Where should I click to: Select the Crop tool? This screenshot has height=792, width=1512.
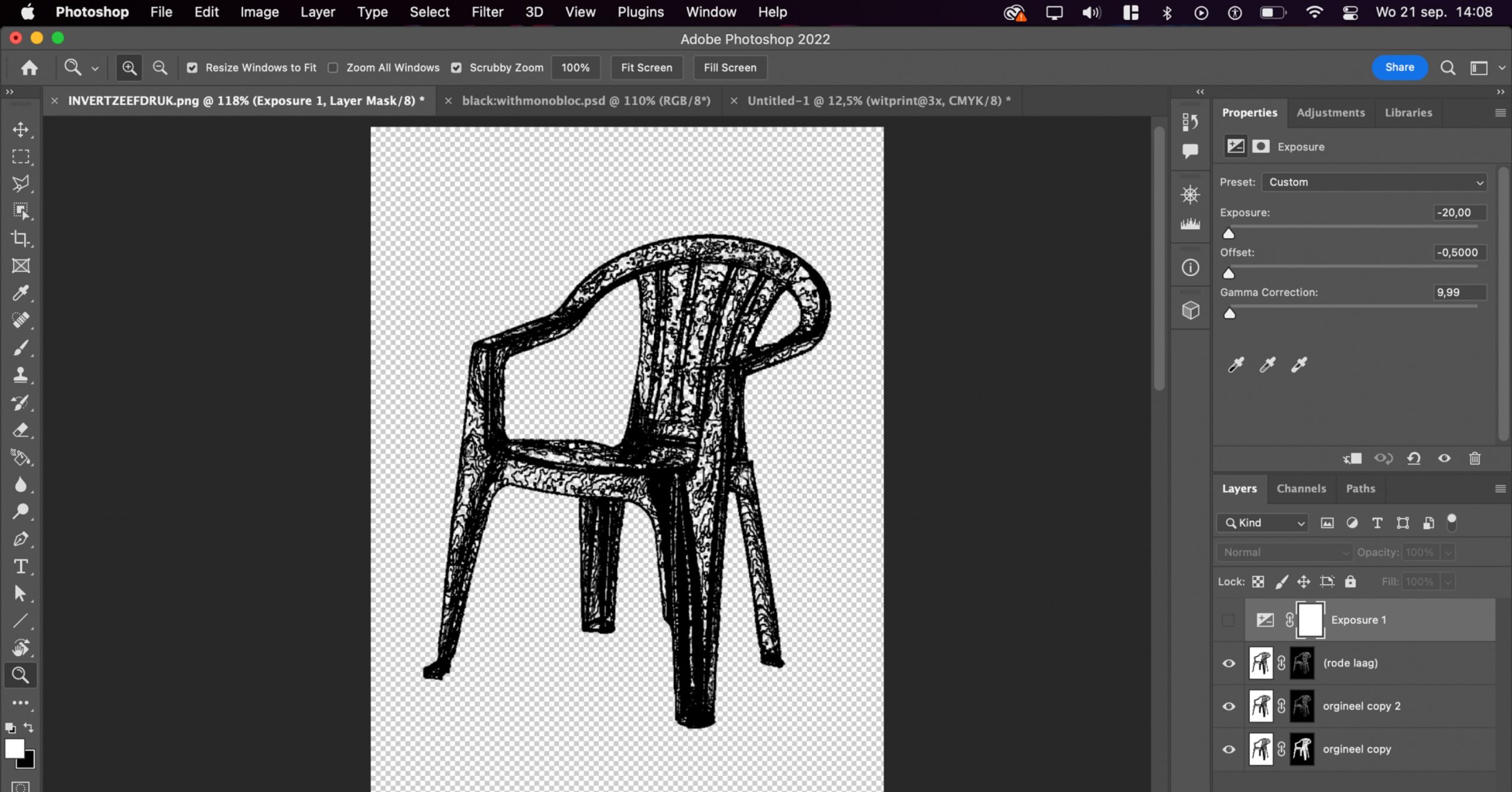[21, 239]
